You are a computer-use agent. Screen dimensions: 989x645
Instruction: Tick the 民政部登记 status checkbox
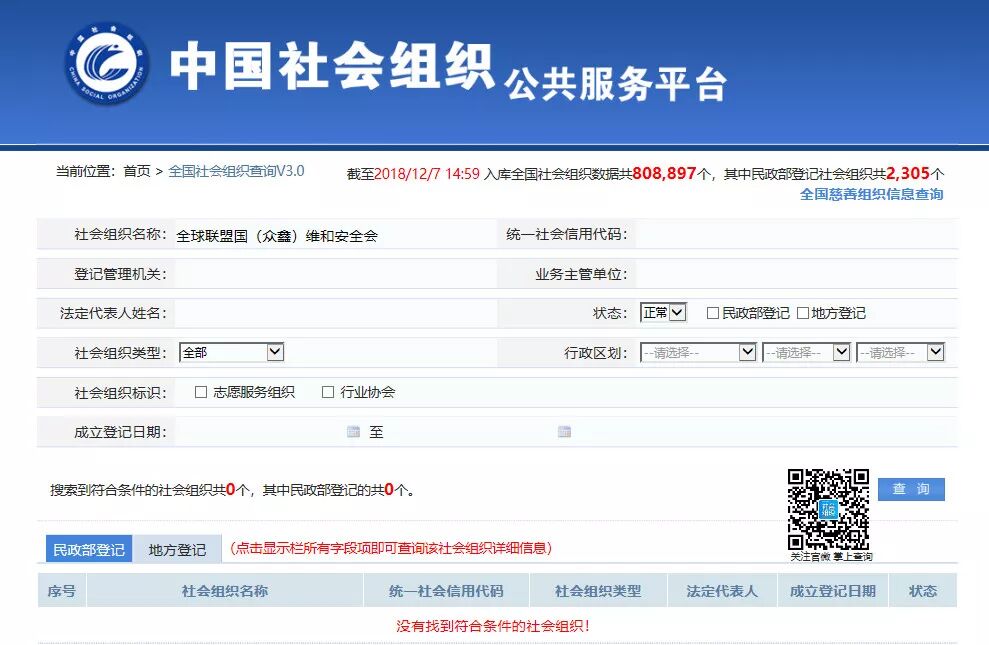713,313
